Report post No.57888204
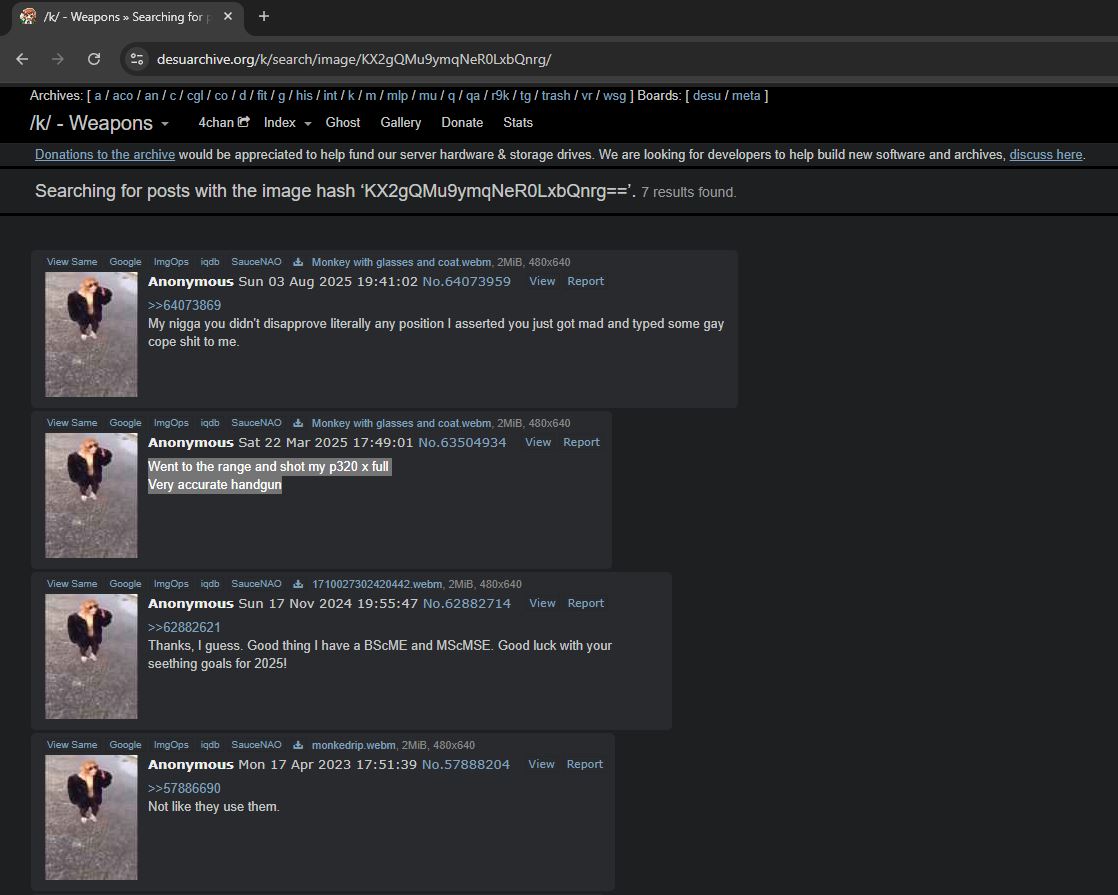The image size is (1118, 895). tap(585, 764)
